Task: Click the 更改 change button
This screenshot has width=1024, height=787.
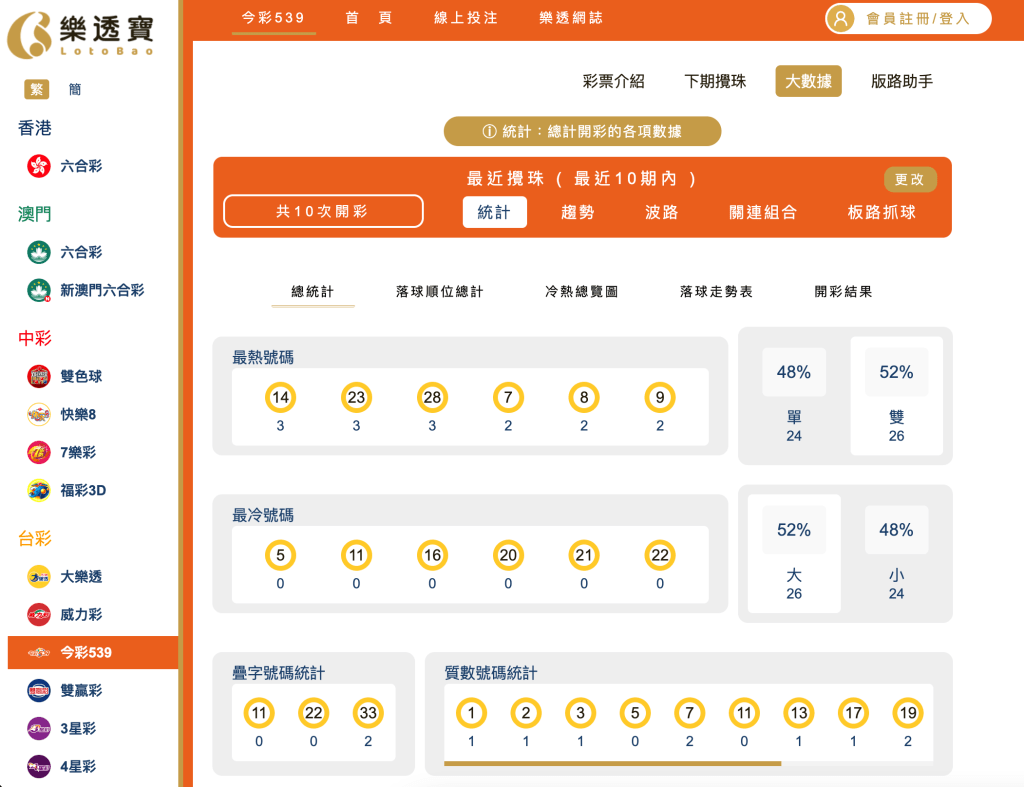Action: [x=910, y=179]
